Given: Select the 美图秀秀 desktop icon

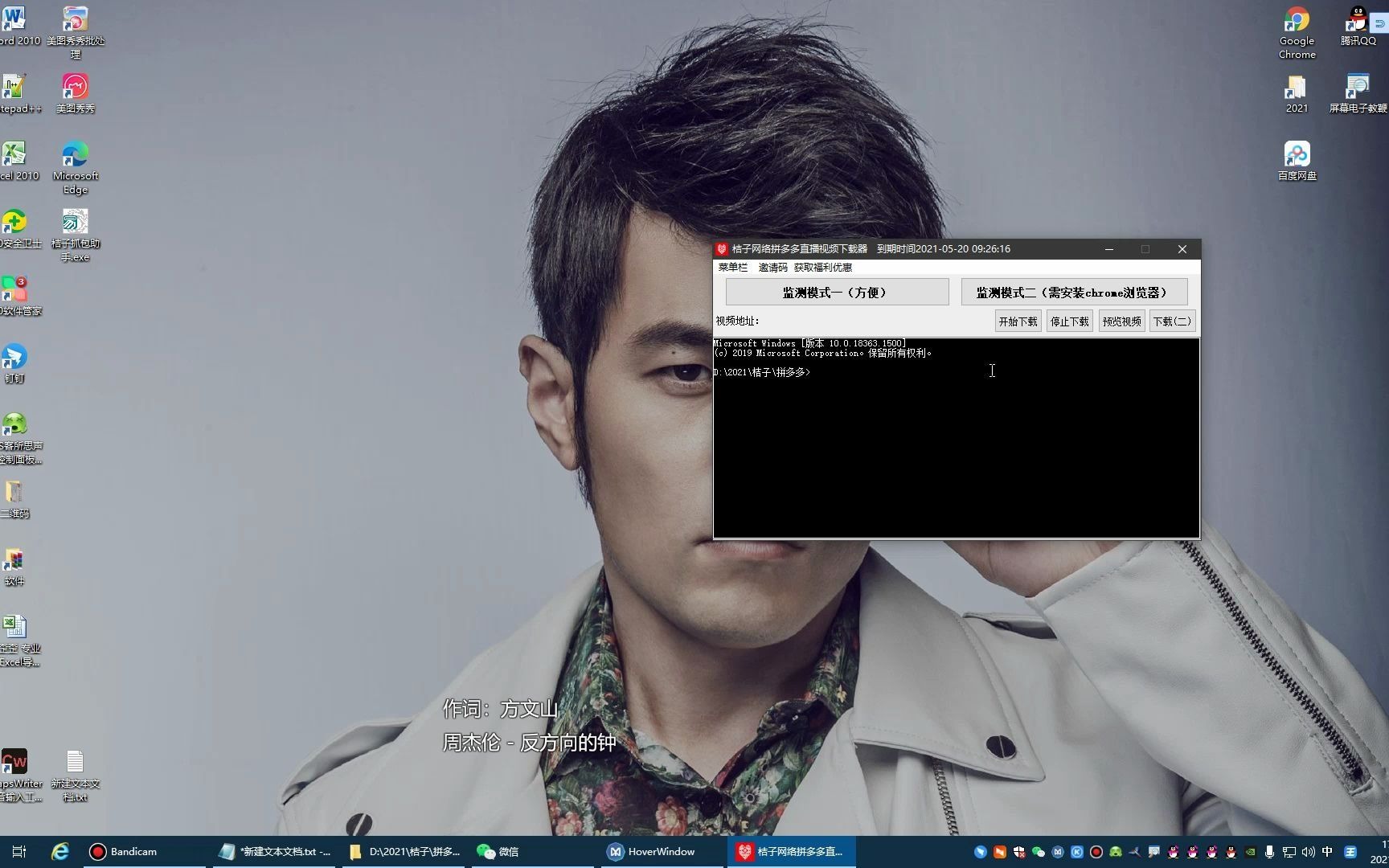Looking at the screenshot, I should (x=76, y=93).
